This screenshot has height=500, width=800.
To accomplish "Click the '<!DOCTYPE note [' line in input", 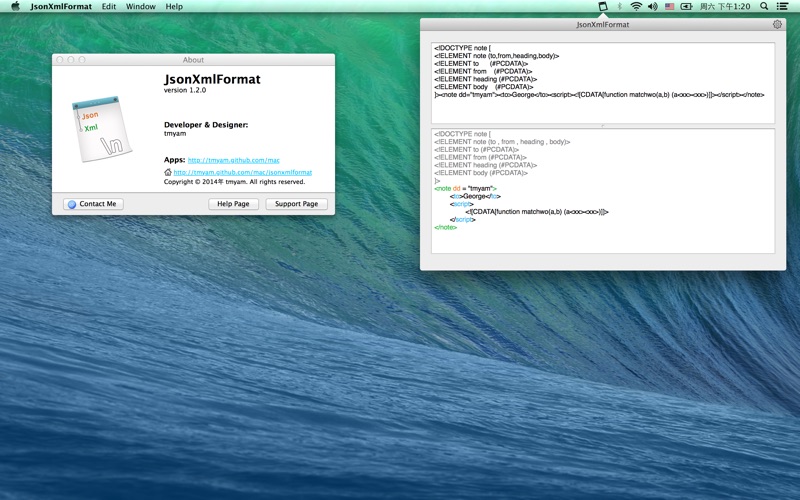I will pos(463,48).
